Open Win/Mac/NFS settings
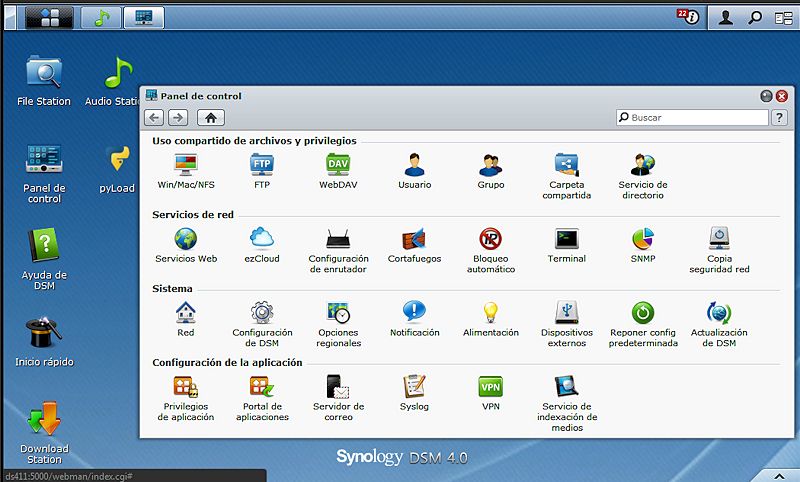The width and height of the screenshot is (800, 482). pyautogui.click(x=186, y=171)
